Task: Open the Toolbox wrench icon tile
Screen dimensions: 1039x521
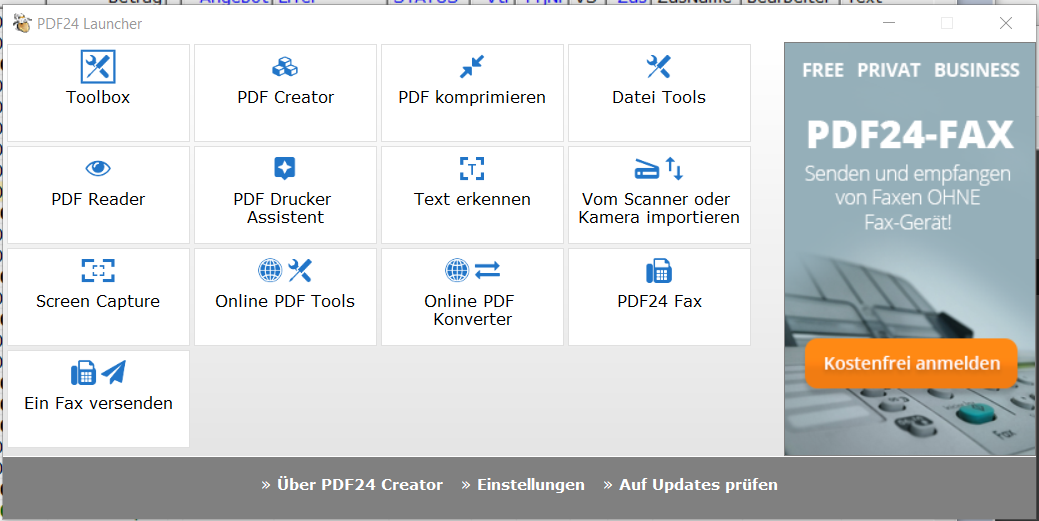Action: 98,67
